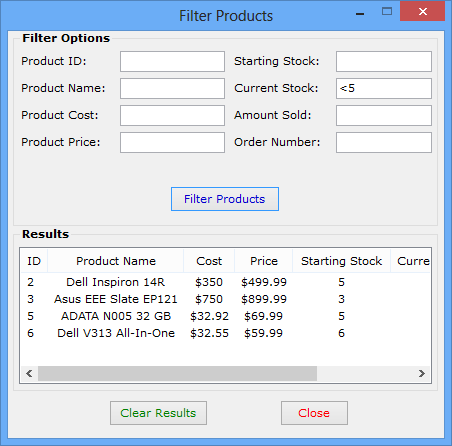Run the Filter Products button

tap(225, 199)
